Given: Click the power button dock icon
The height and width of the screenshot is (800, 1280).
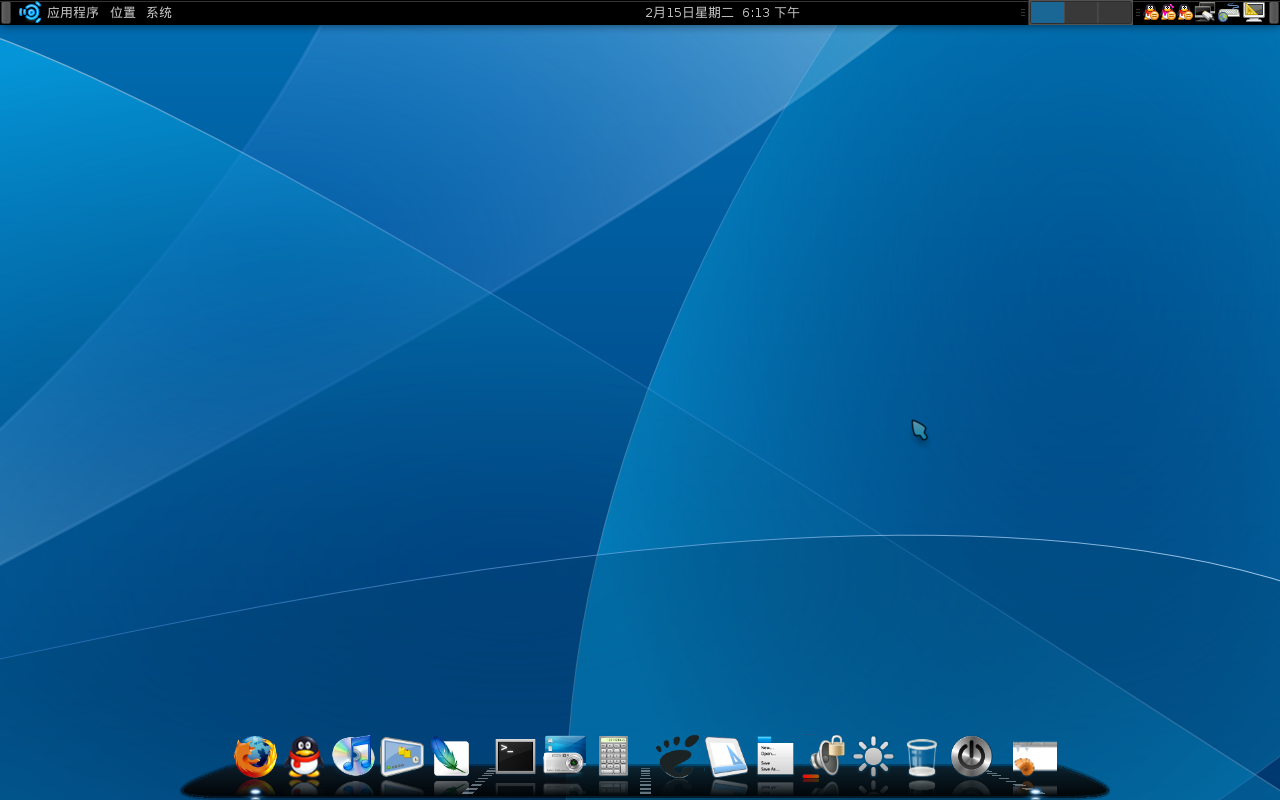Looking at the screenshot, I should (x=971, y=756).
